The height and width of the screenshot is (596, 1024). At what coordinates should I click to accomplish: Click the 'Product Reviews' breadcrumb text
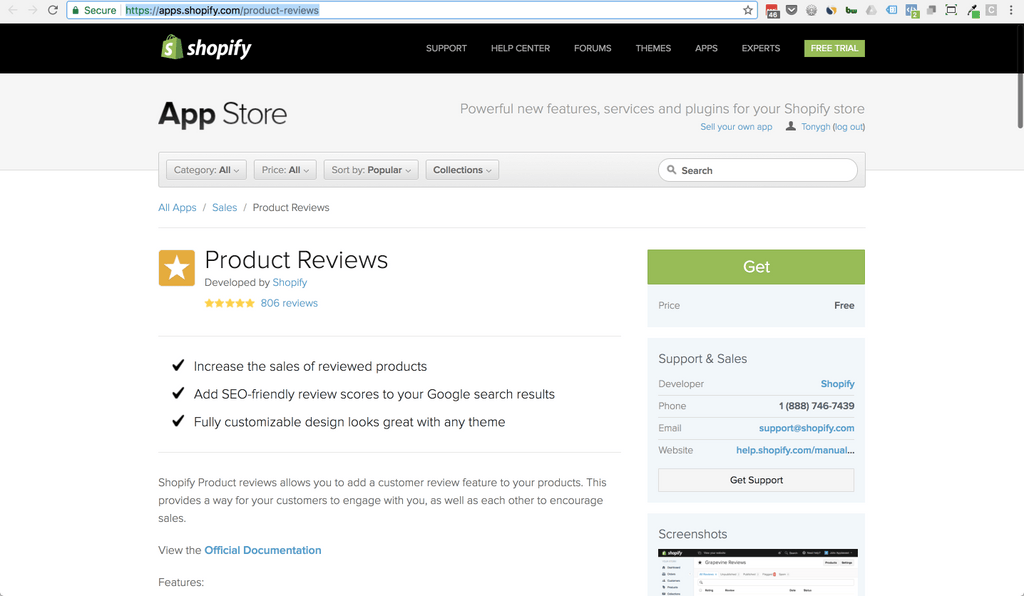[x=291, y=208]
